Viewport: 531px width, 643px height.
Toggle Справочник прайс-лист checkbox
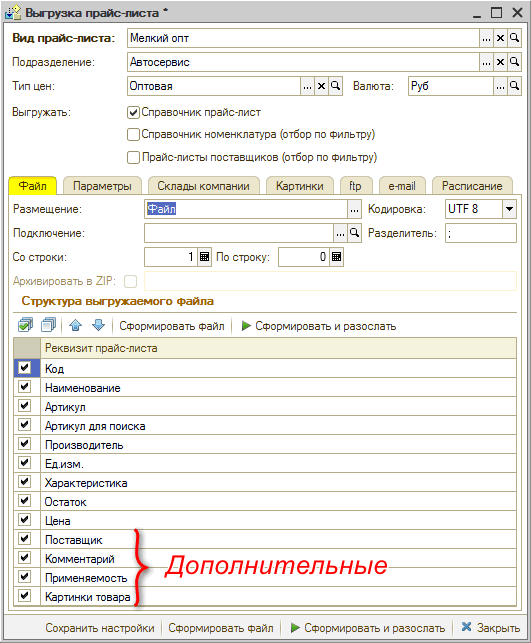click(x=133, y=112)
